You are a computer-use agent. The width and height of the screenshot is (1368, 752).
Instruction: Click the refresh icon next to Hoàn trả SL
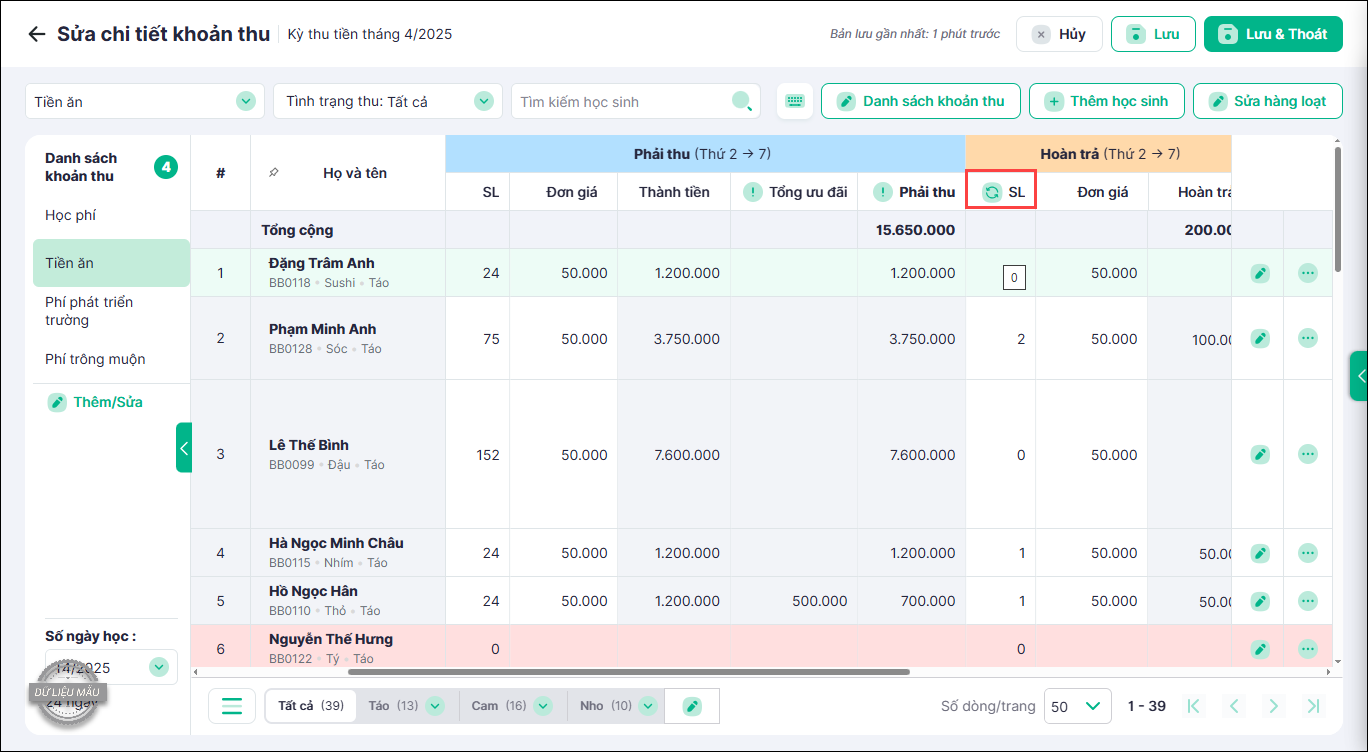click(992, 192)
